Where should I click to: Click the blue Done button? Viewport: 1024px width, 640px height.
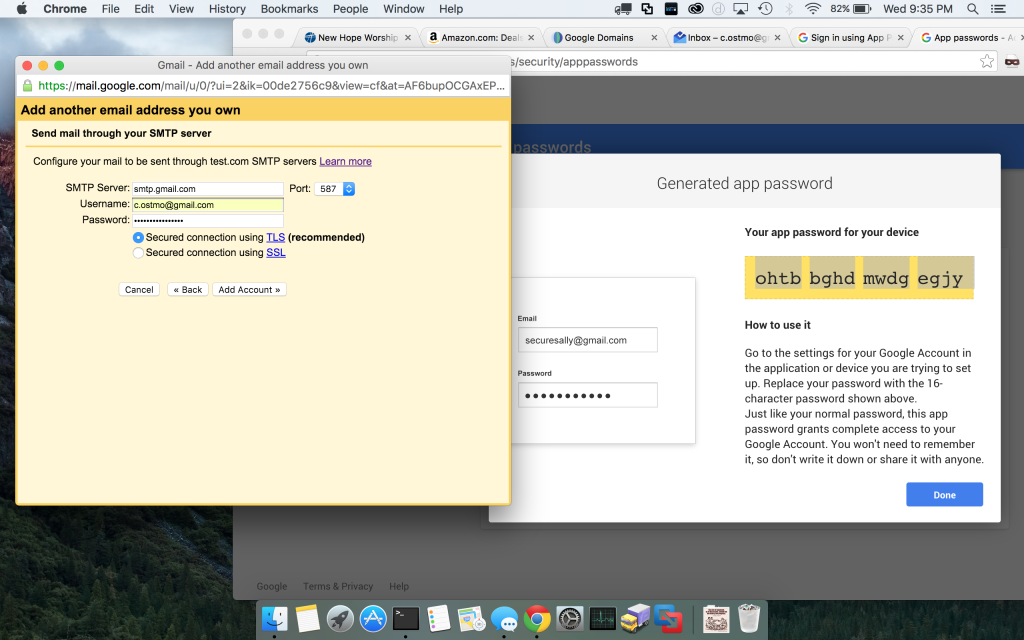coord(944,494)
